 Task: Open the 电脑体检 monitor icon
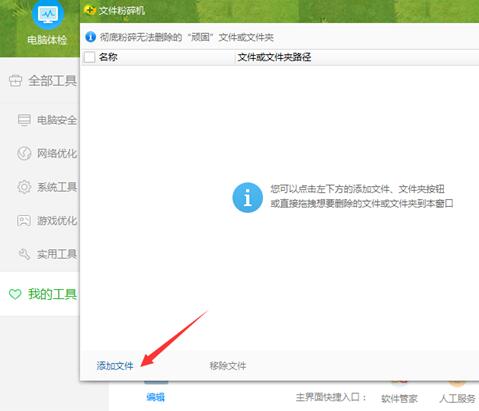click(48, 15)
